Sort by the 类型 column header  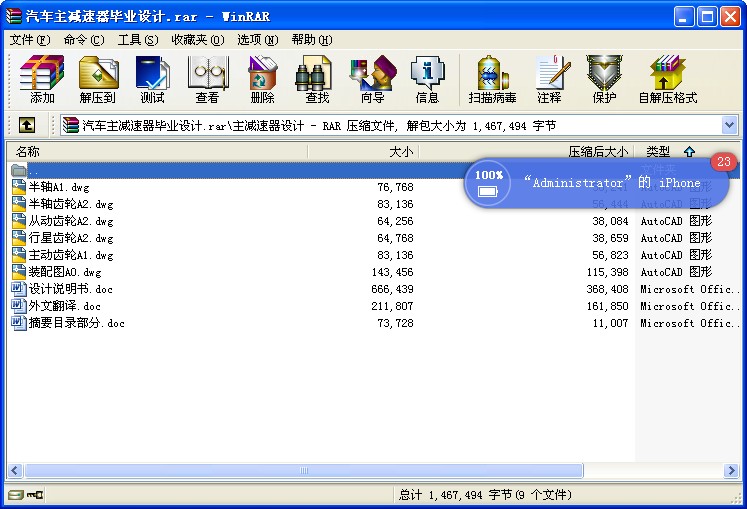[x=686, y=152]
